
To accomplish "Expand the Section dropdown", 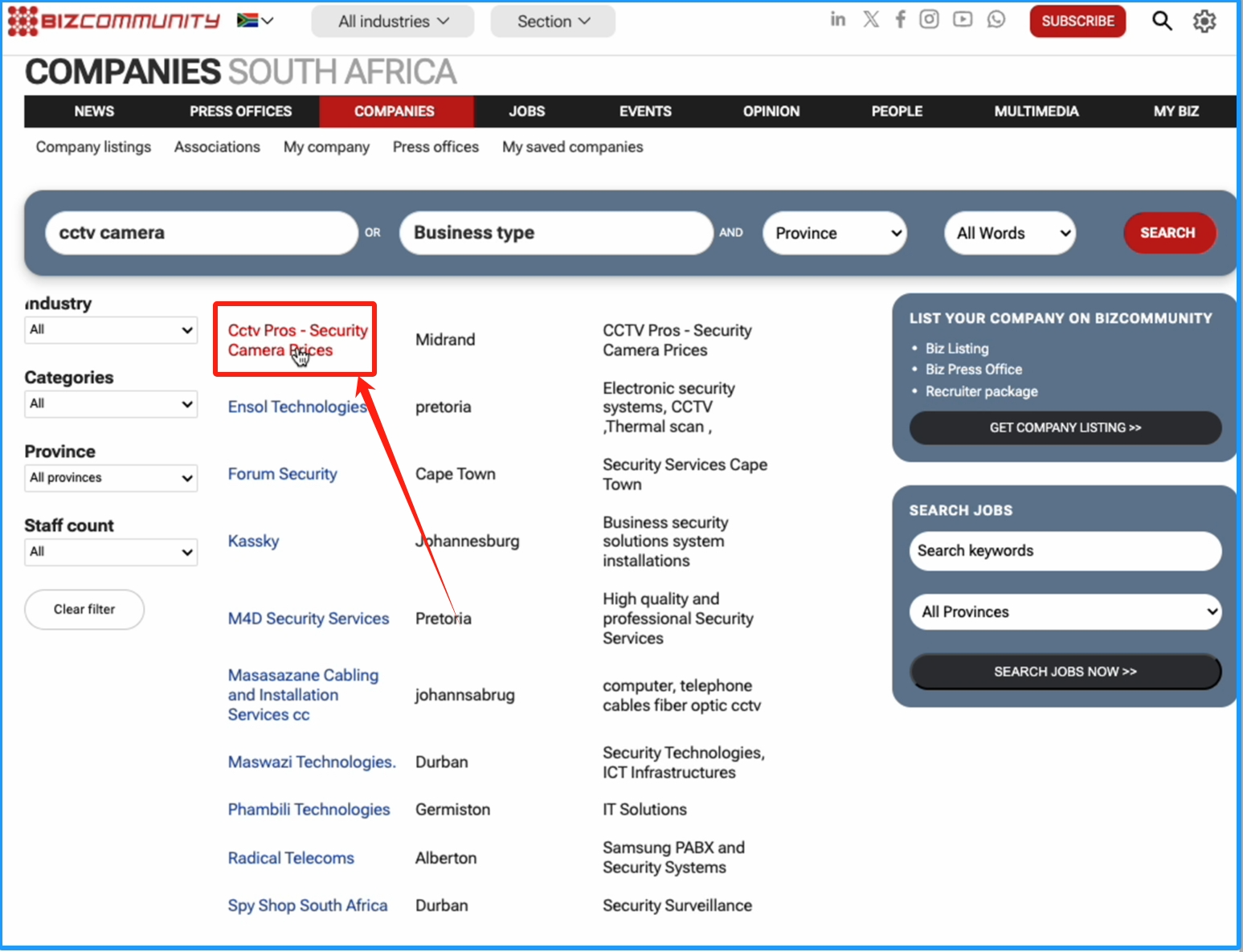I will tap(553, 22).
